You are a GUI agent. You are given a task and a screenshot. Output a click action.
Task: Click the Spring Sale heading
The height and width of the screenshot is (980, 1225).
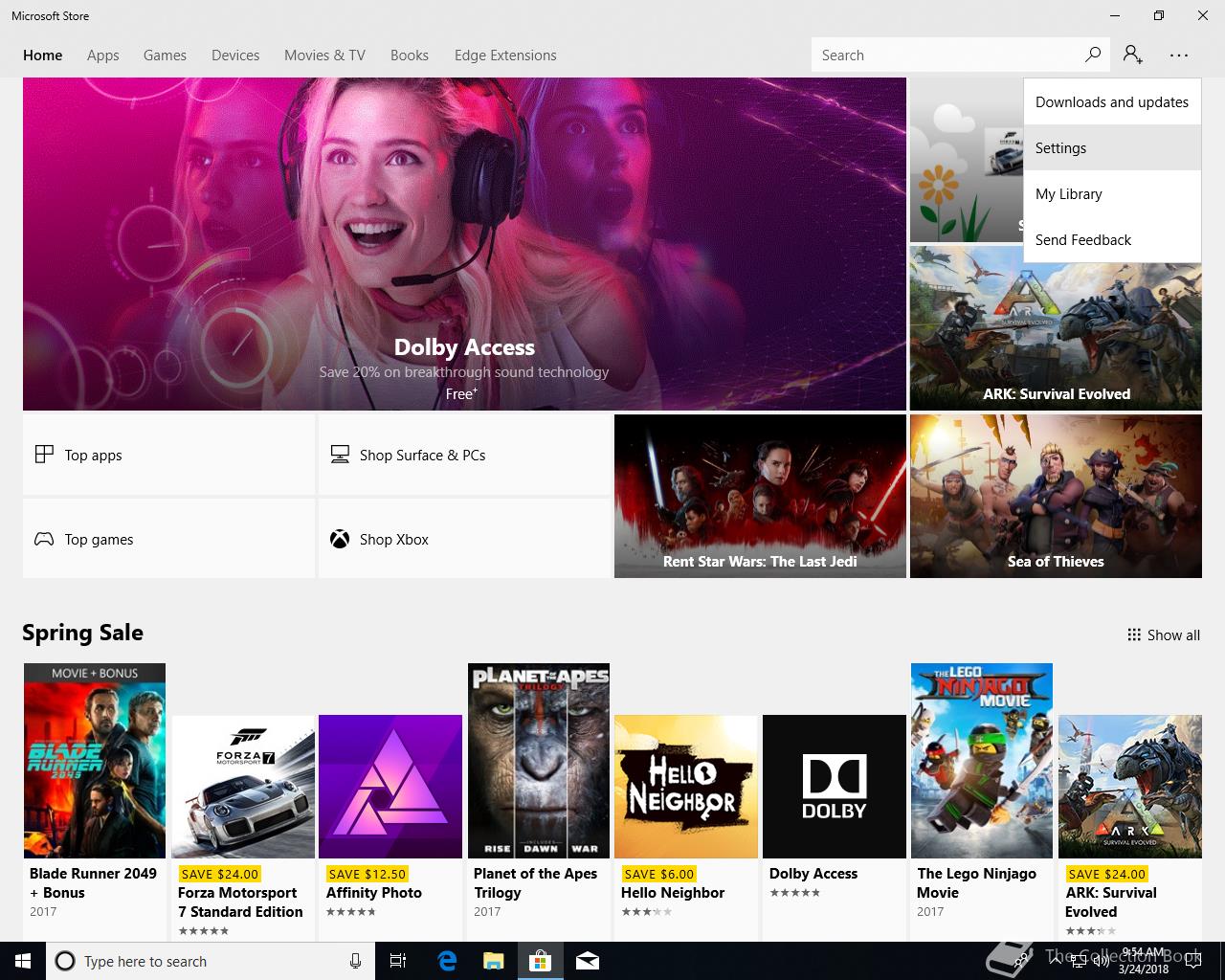point(82,633)
